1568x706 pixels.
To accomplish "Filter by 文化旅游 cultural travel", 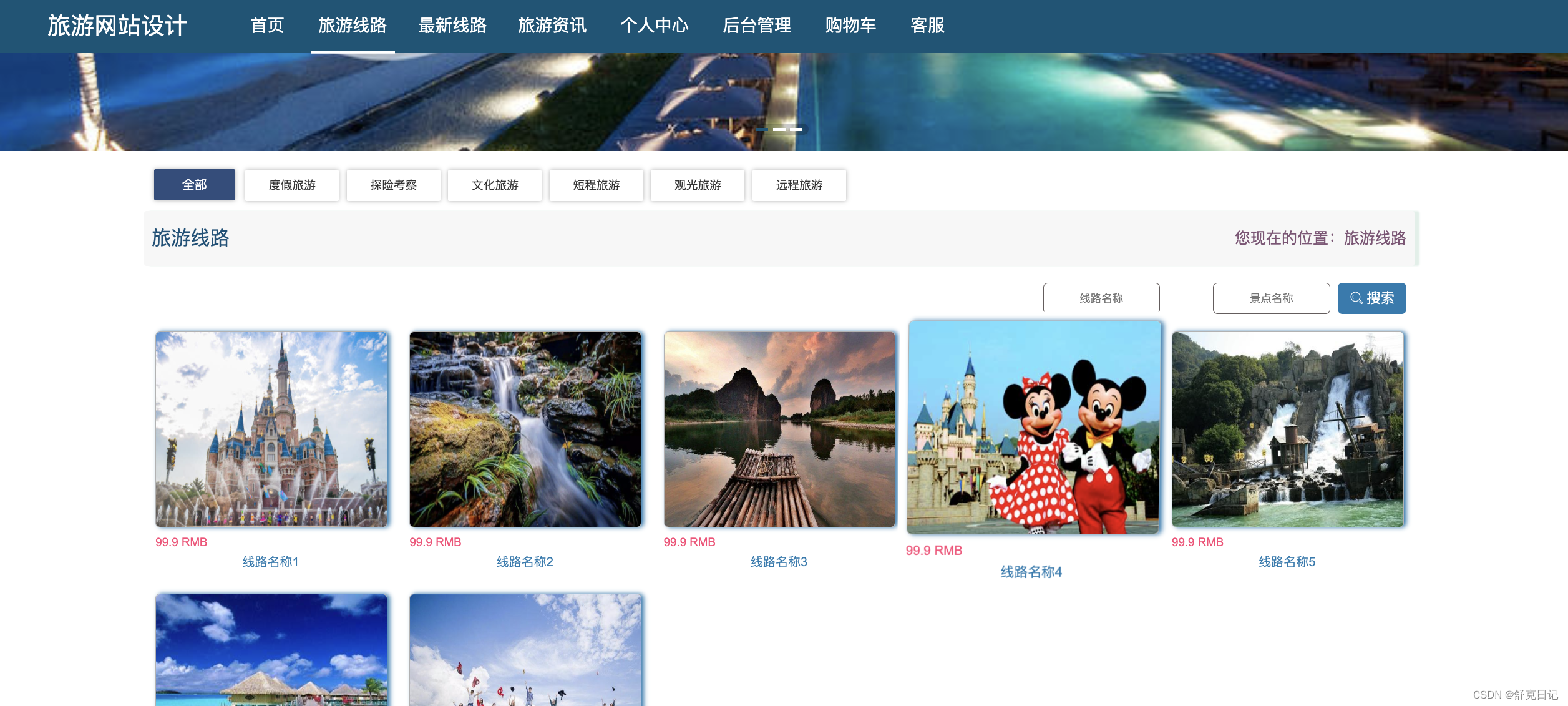I will pos(494,184).
